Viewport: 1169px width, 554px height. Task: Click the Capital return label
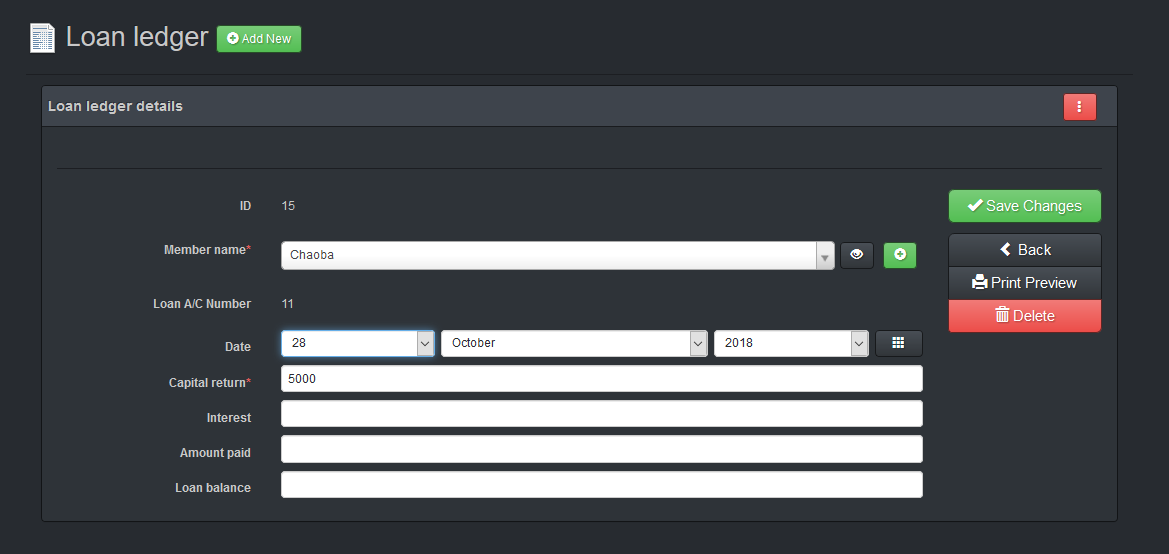[x=210, y=383]
